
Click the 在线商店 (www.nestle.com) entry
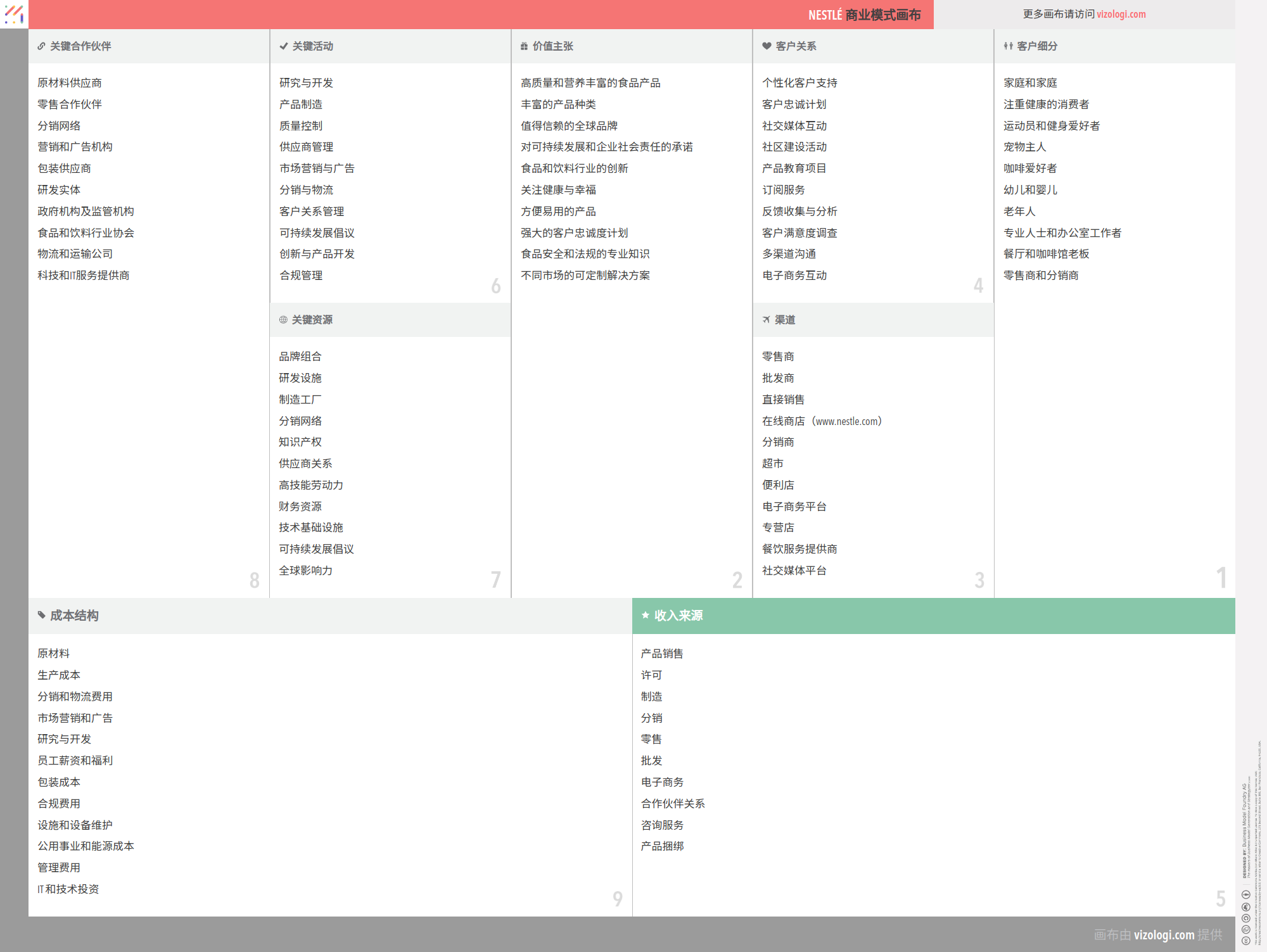click(822, 421)
